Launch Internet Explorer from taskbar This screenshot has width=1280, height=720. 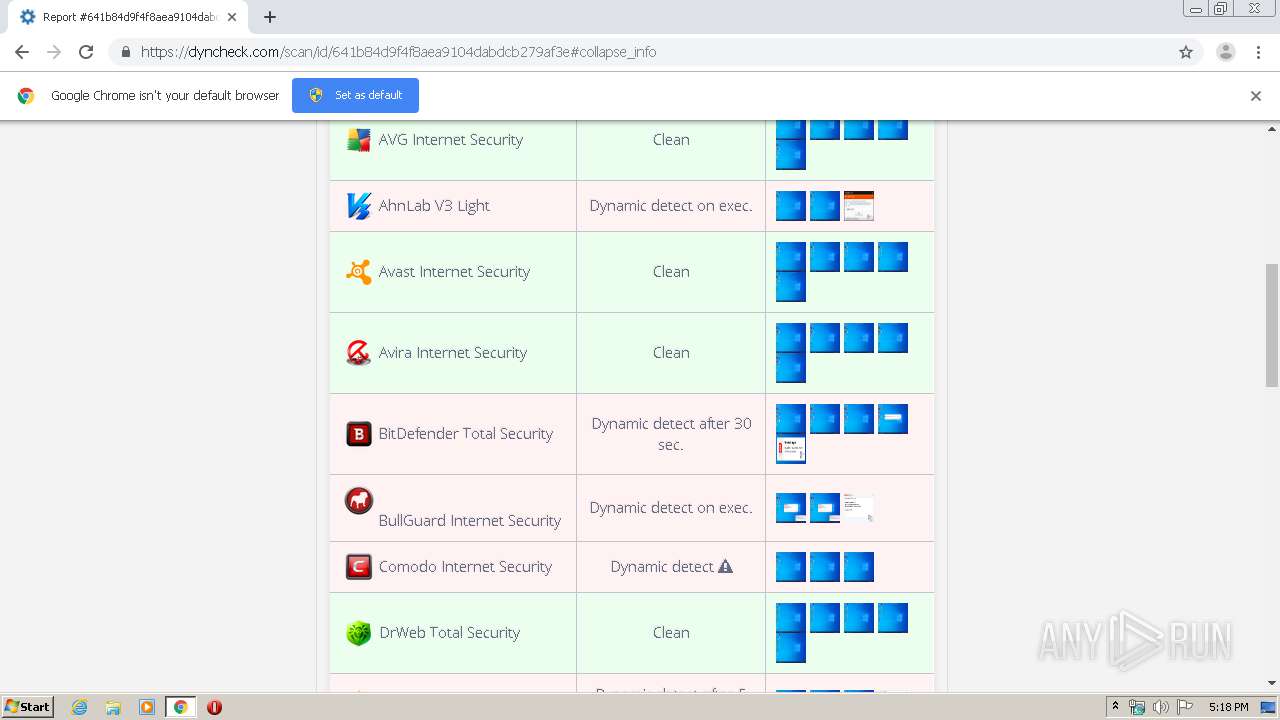[80, 707]
